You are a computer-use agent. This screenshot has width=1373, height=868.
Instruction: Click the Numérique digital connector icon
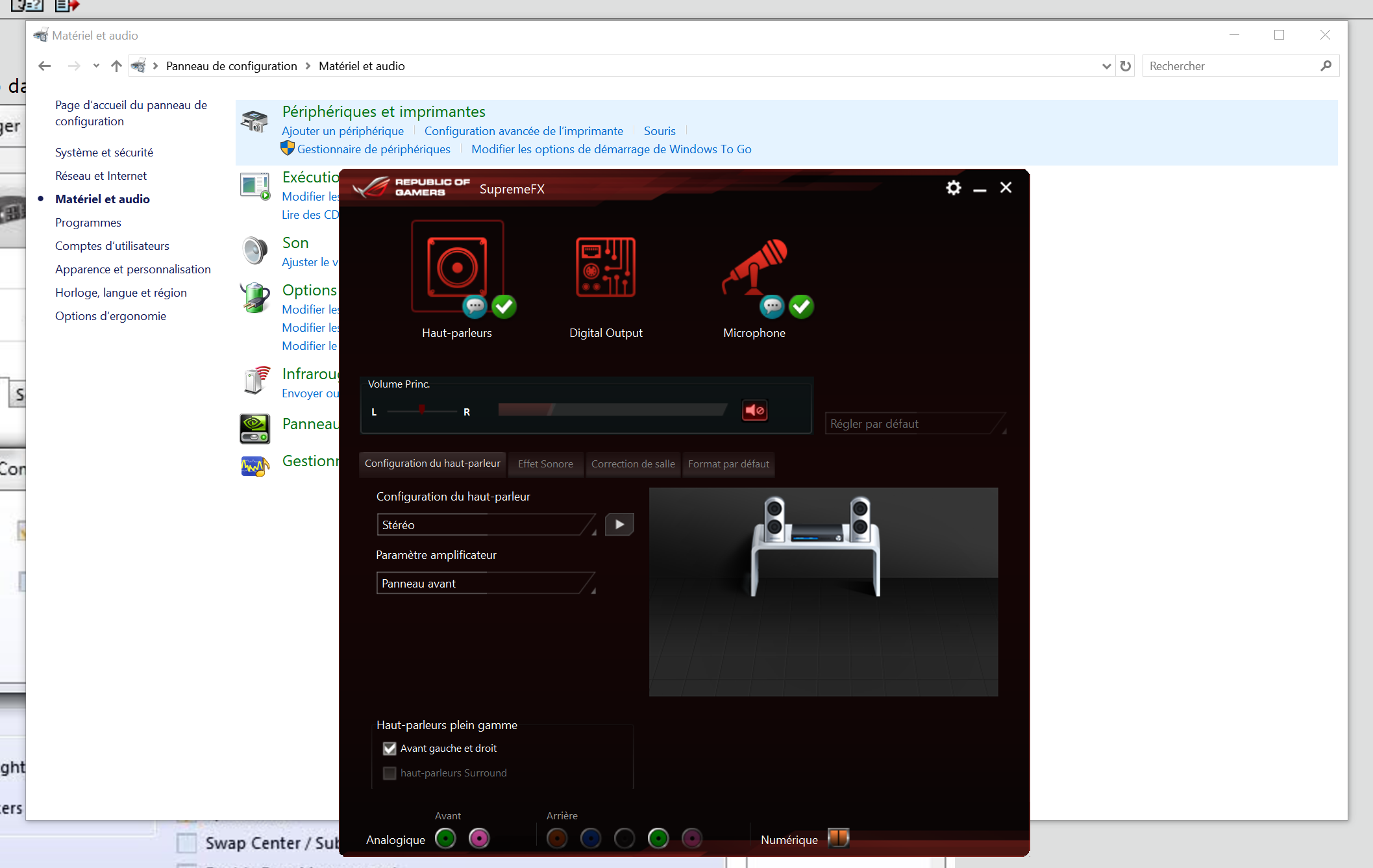838,837
